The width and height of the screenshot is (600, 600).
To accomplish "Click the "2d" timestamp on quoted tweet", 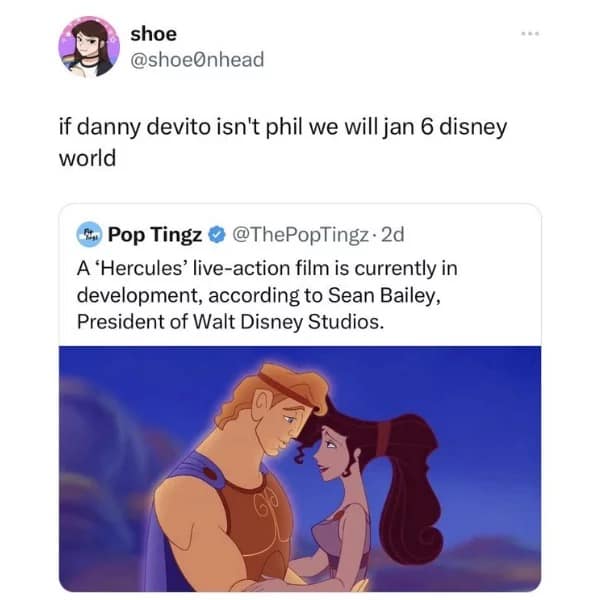I will click(393, 235).
